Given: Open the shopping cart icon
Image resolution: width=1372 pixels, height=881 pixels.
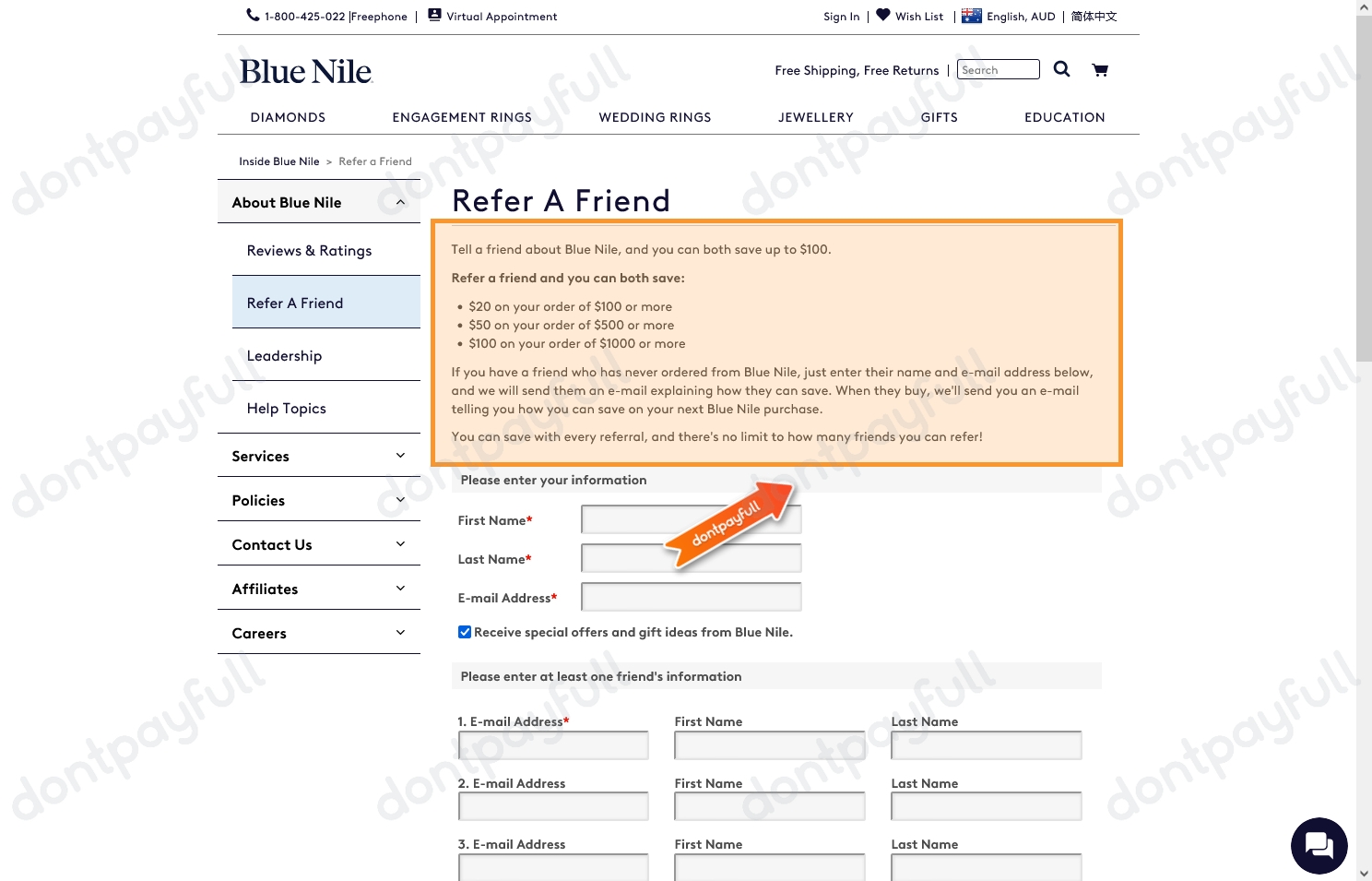Looking at the screenshot, I should tap(1099, 70).
